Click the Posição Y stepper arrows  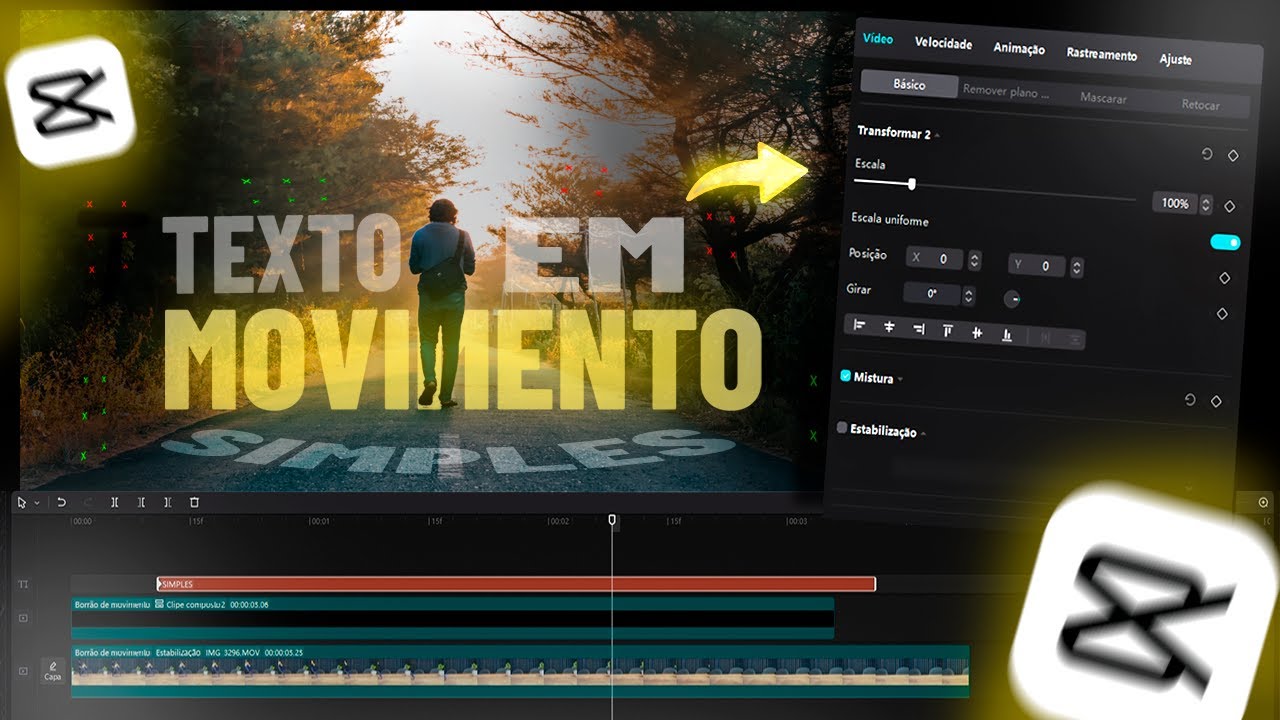point(1076,267)
